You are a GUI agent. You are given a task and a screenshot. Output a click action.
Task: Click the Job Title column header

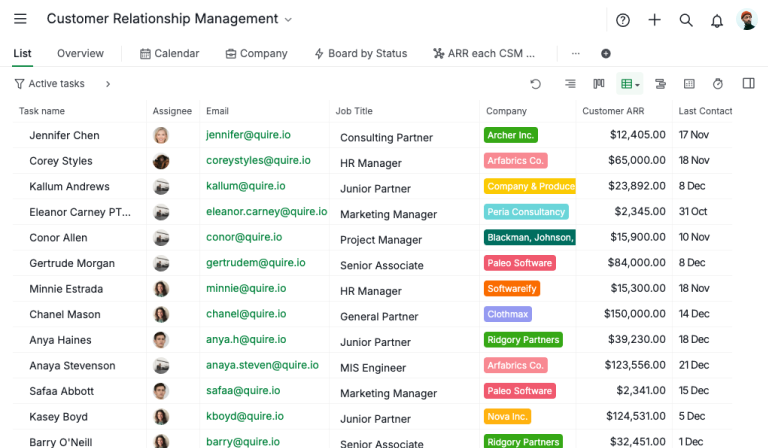click(354, 111)
